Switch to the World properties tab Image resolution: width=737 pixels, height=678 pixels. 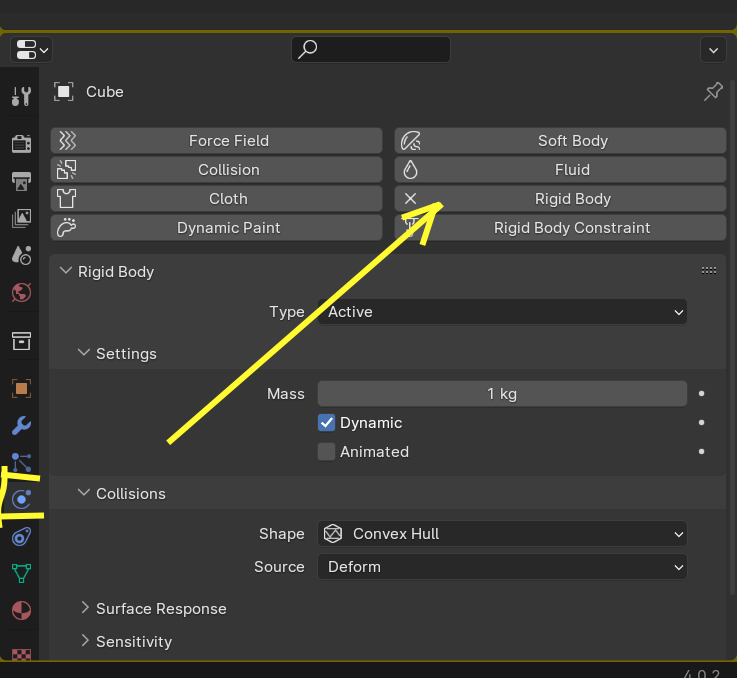tap(21, 292)
